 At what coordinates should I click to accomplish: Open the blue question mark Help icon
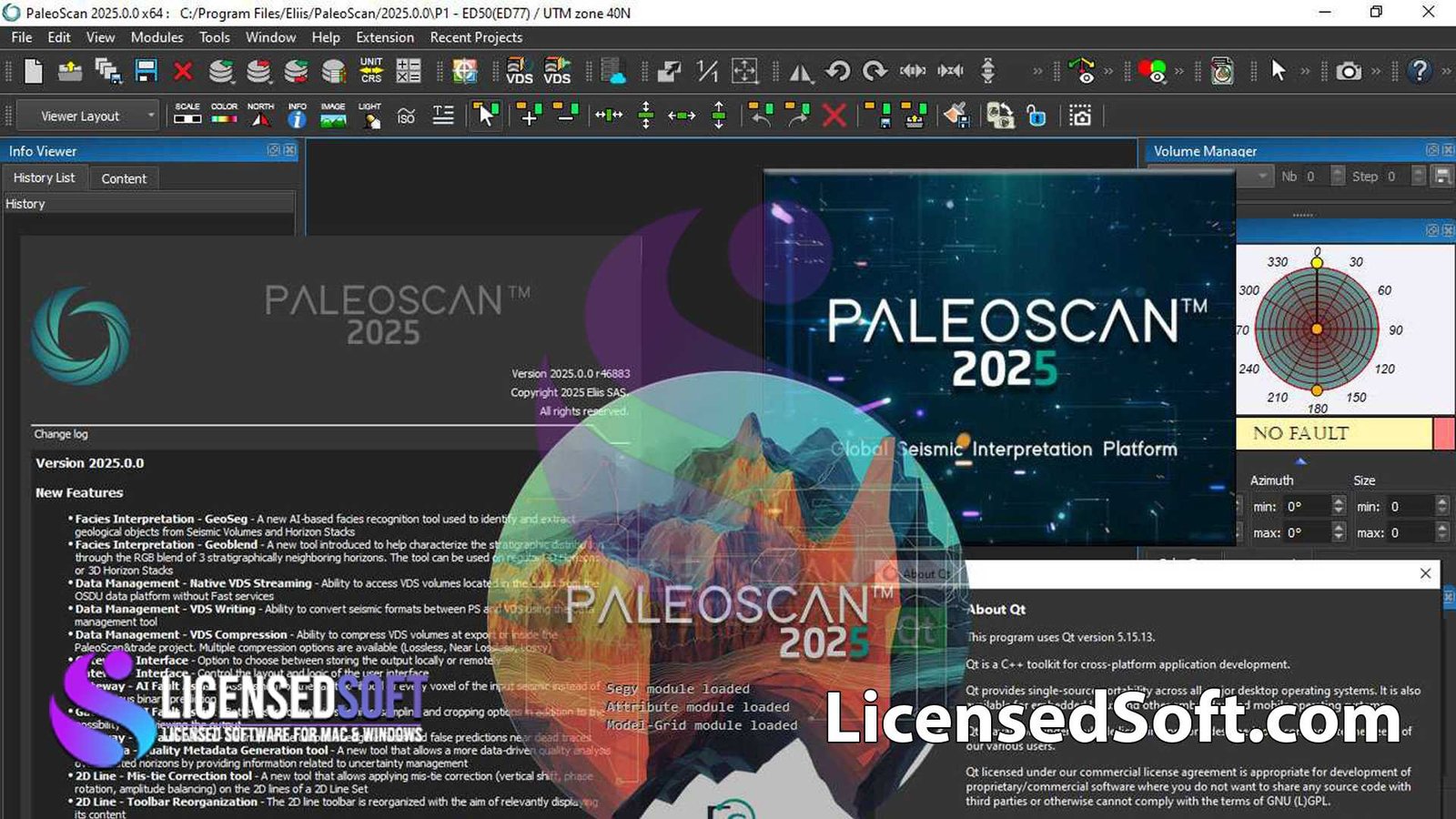(1419, 71)
